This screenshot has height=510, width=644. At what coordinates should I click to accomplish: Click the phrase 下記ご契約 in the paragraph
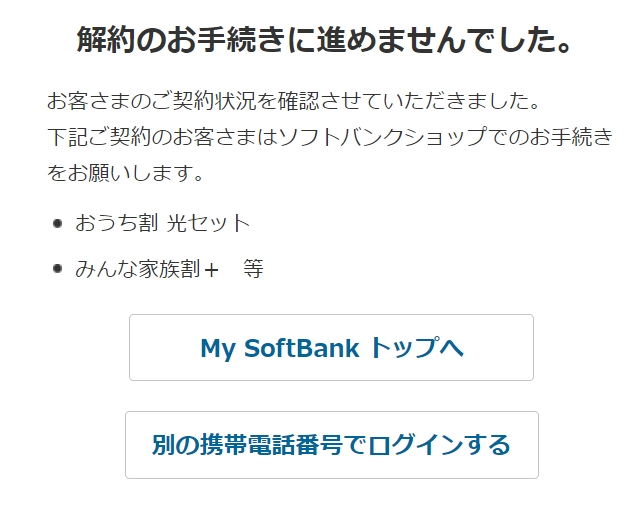tap(96, 137)
